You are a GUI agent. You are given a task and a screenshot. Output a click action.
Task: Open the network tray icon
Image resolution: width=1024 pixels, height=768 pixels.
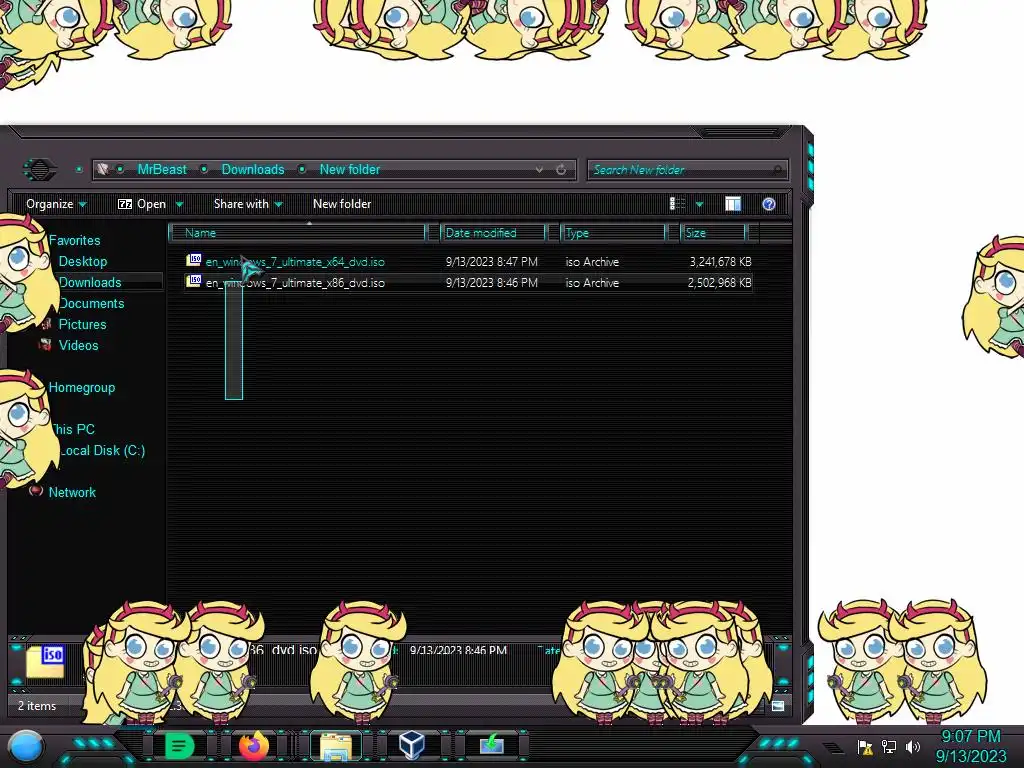click(x=889, y=746)
